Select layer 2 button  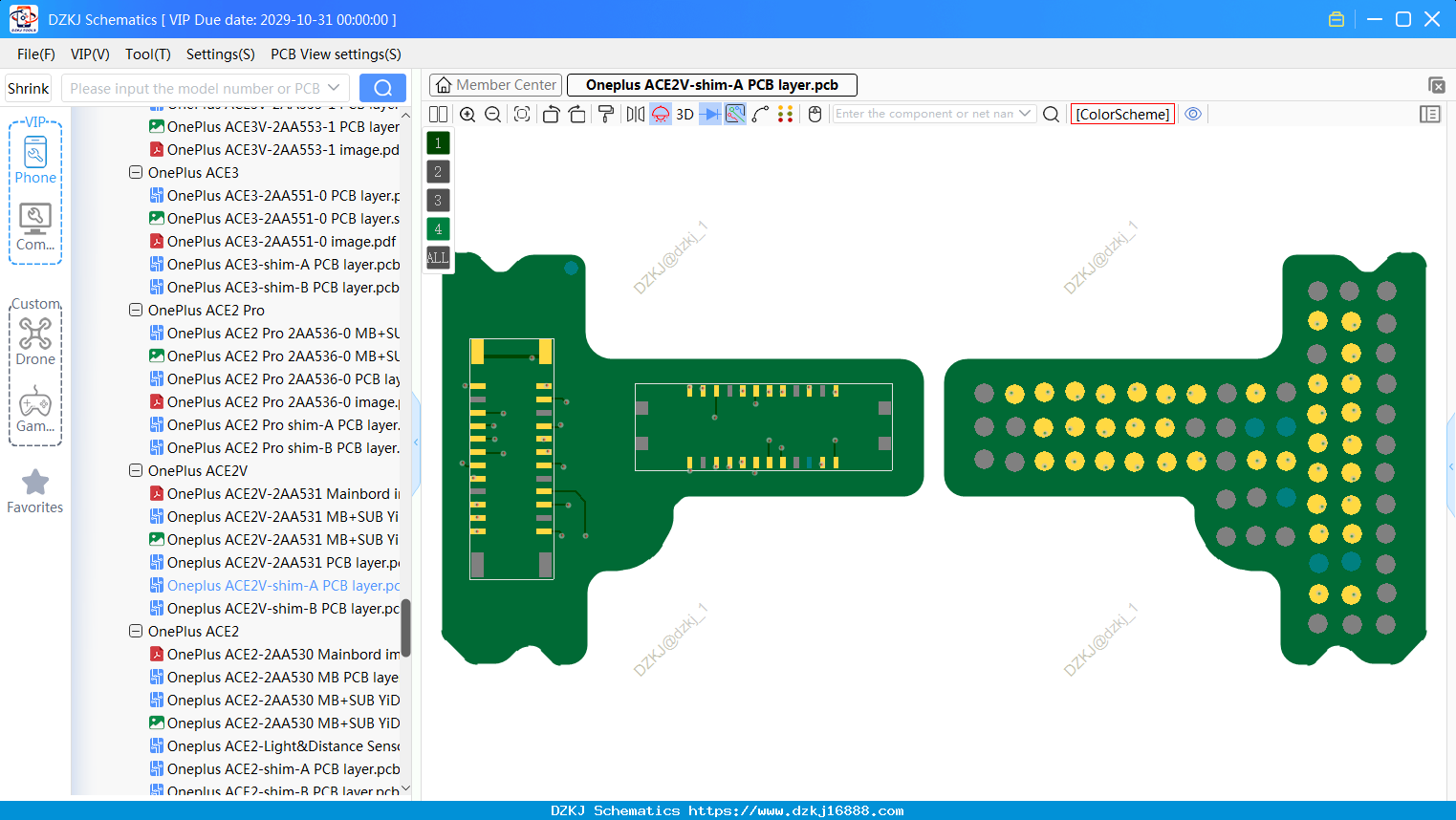click(x=438, y=172)
